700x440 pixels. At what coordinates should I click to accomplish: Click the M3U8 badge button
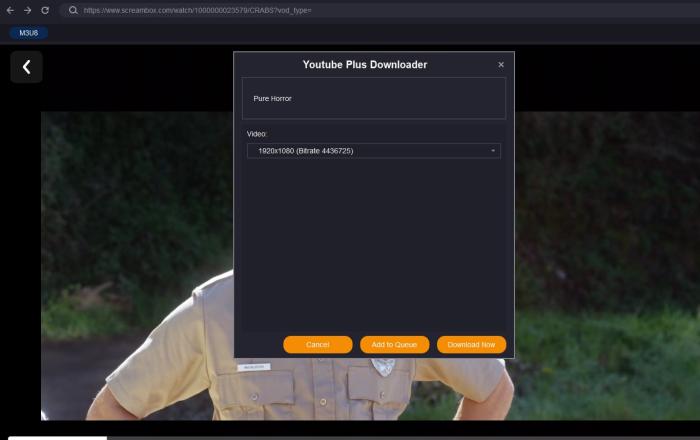coord(29,33)
